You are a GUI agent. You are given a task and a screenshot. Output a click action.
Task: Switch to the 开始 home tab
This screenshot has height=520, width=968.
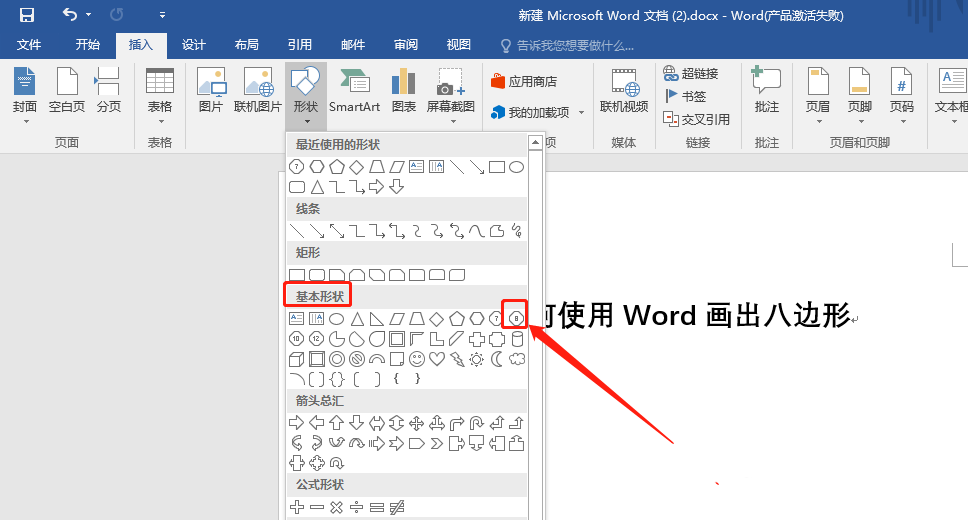(x=88, y=44)
